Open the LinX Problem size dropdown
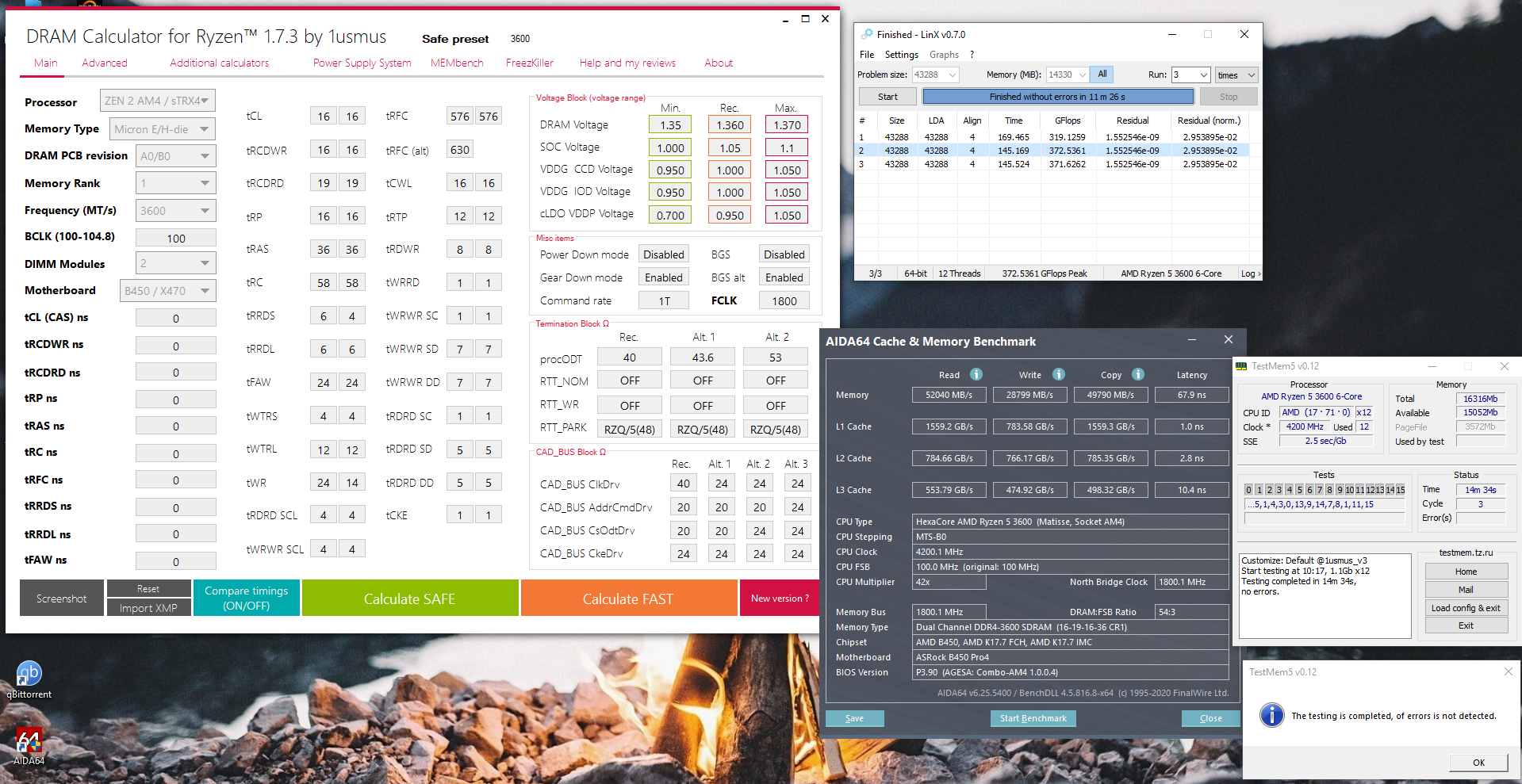This screenshot has height=784, width=1522. (x=936, y=75)
